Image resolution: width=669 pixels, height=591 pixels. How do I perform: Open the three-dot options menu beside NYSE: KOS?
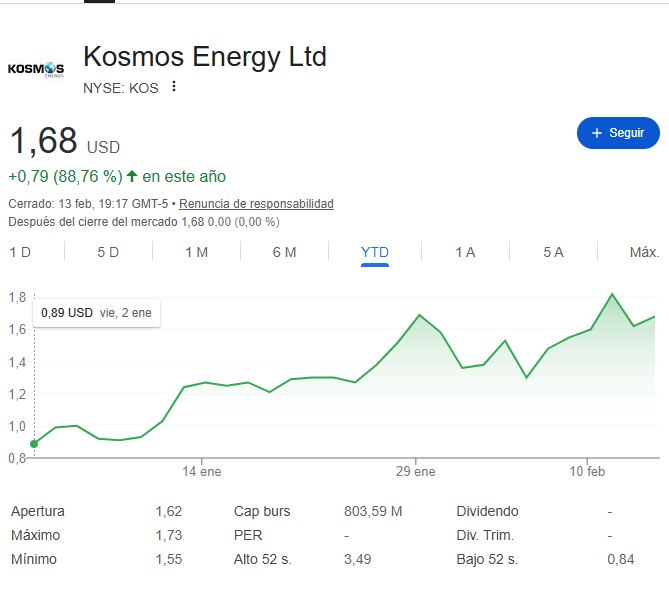coord(174,87)
